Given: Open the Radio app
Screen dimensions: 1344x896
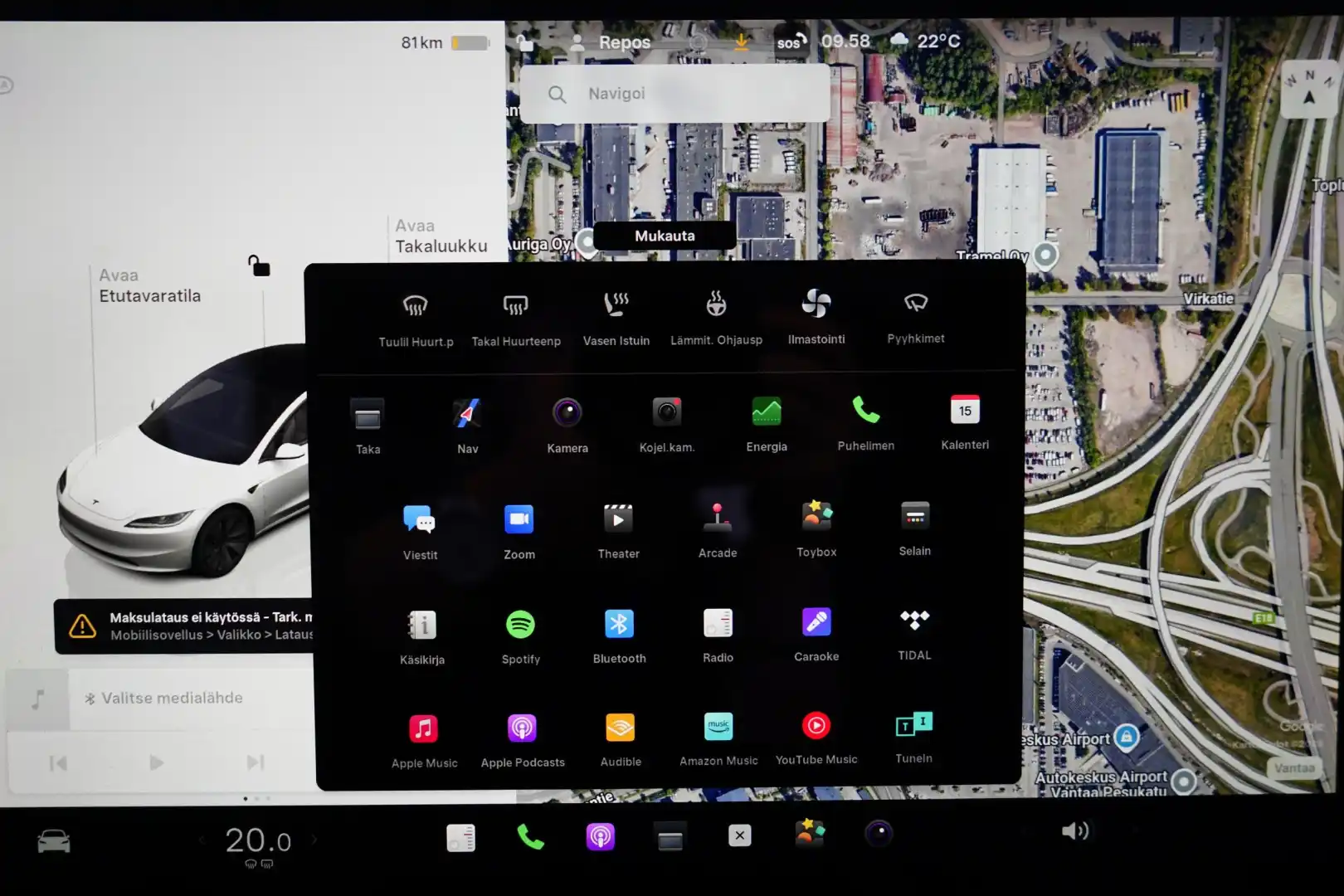Looking at the screenshot, I should pyautogui.click(x=718, y=634).
